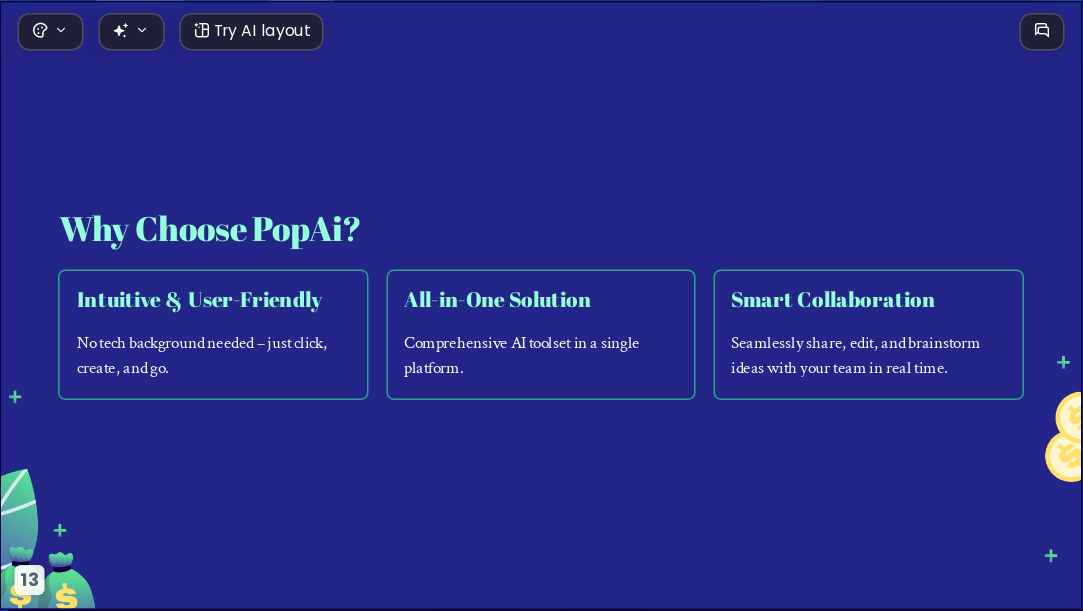Click the slide number 13 badge
1083x611 pixels.
tap(29, 579)
